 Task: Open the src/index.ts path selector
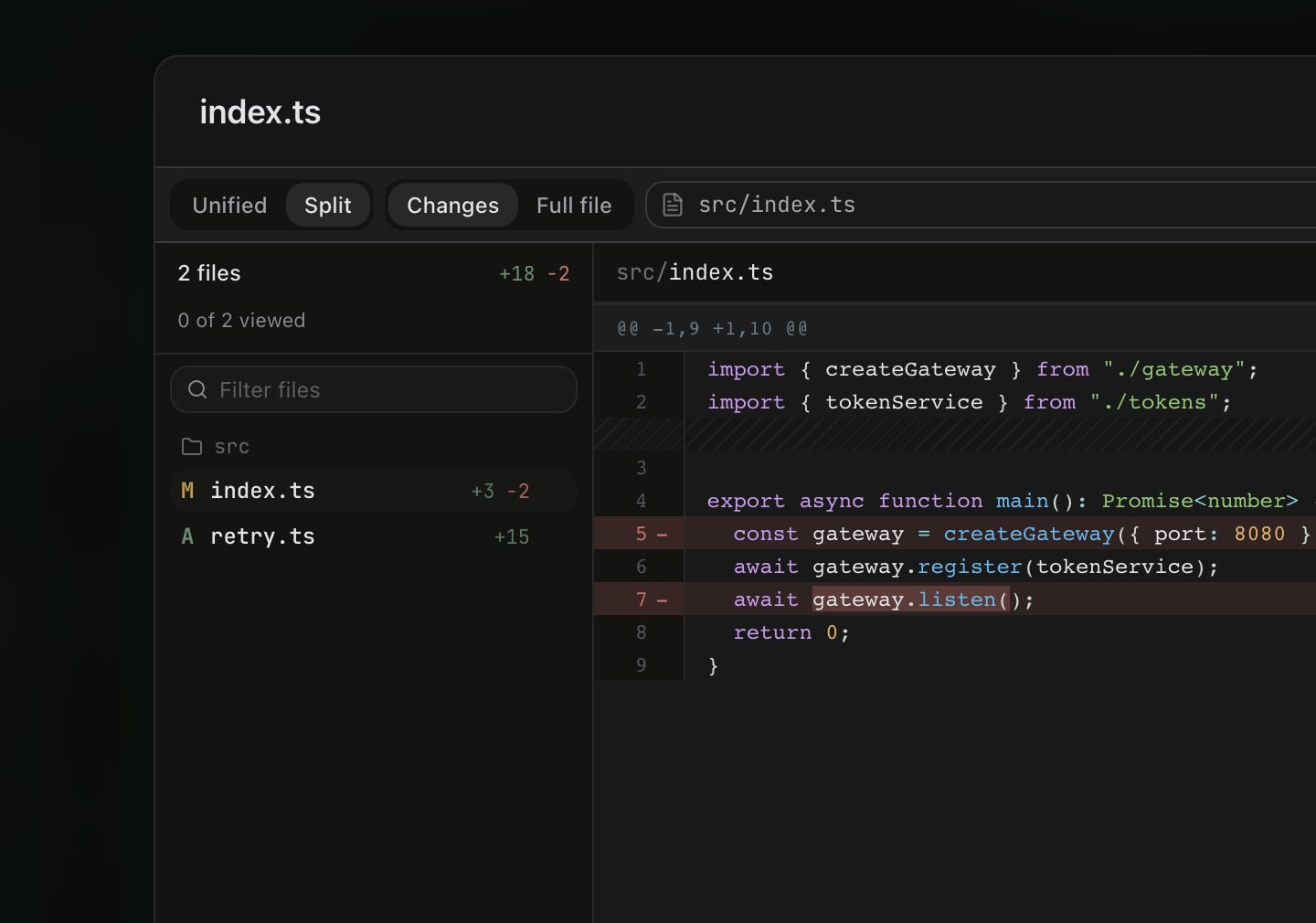[x=981, y=205]
